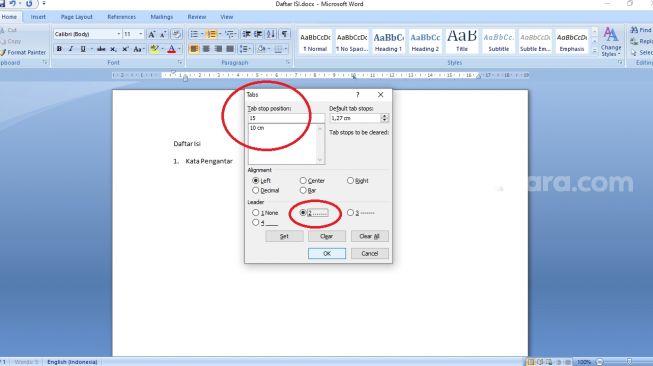Image resolution: width=653 pixels, height=366 pixels.
Task: Toggle numbered list icon
Action: click(x=212, y=34)
